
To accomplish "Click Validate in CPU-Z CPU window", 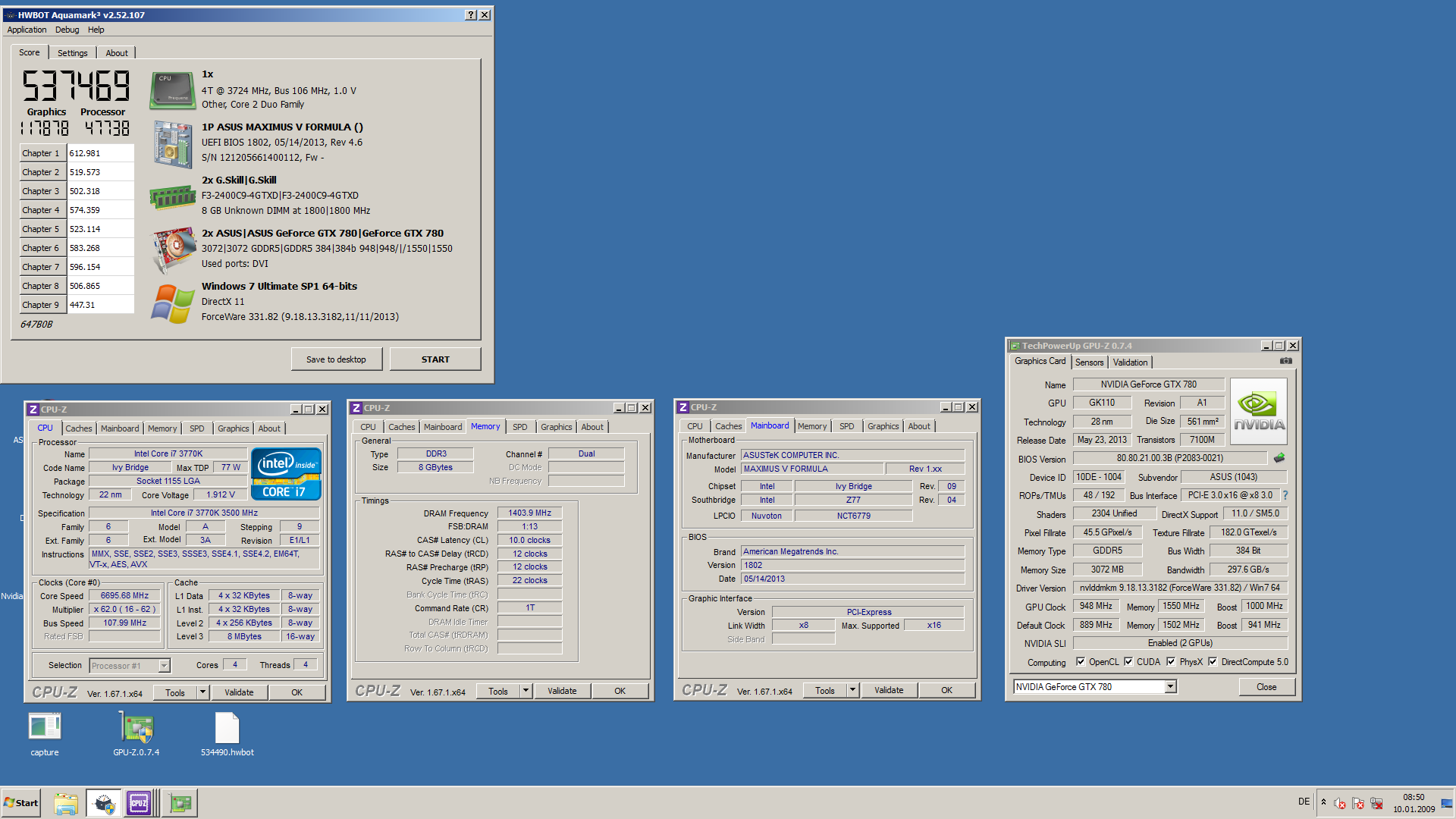I will point(239,692).
